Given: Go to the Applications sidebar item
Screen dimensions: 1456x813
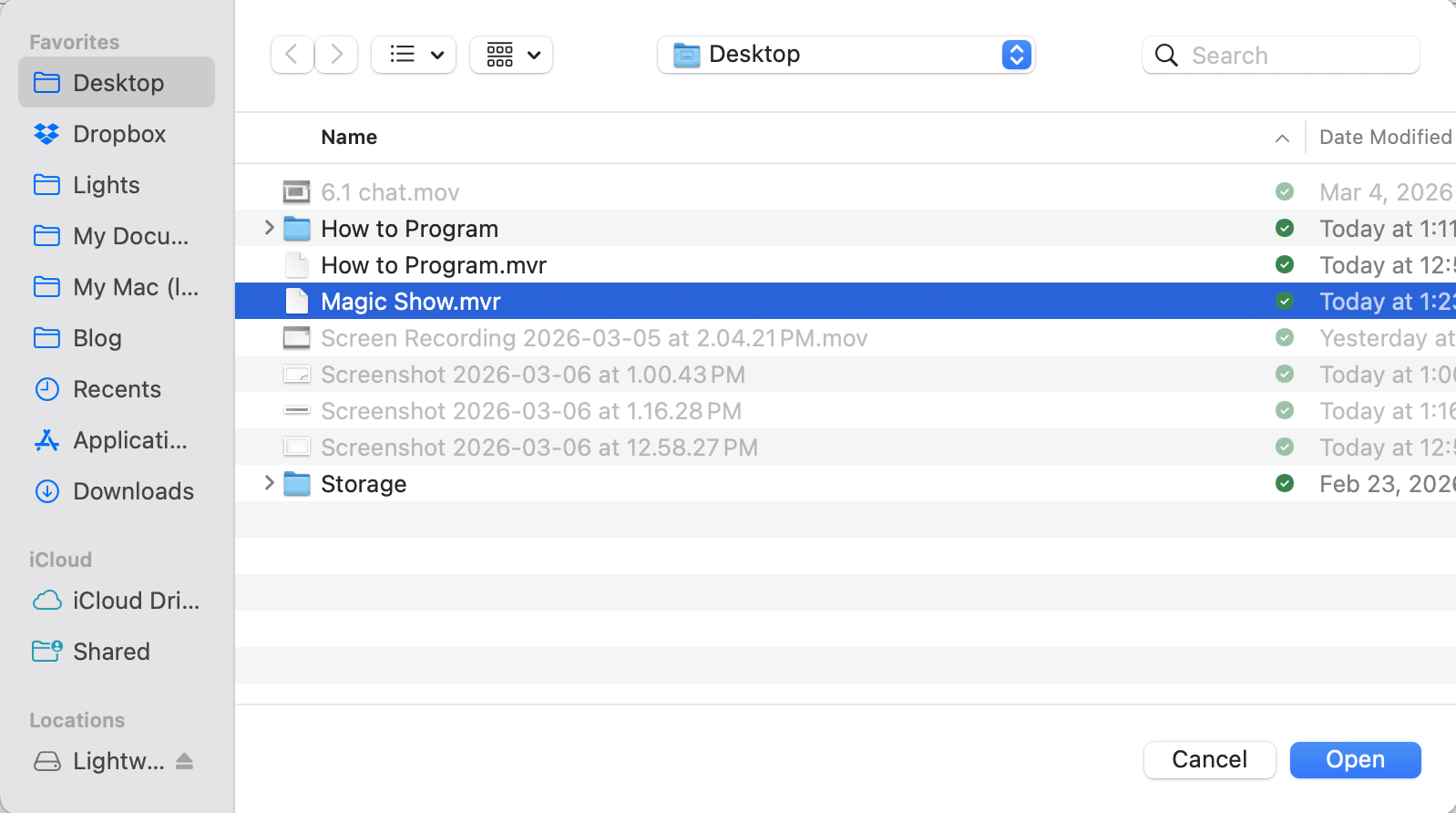Looking at the screenshot, I should (x=129, y=440).
